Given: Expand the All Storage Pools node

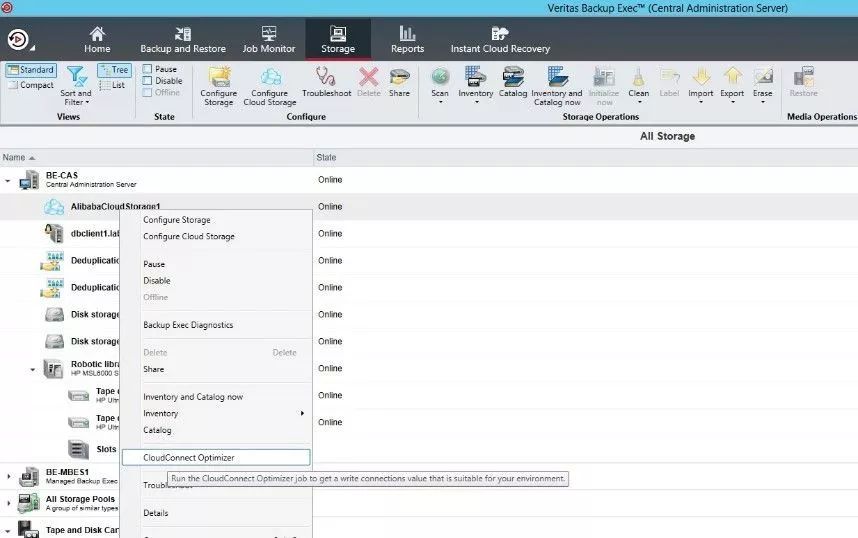Looking at the screenshot, I should click(x=8, y=503).
